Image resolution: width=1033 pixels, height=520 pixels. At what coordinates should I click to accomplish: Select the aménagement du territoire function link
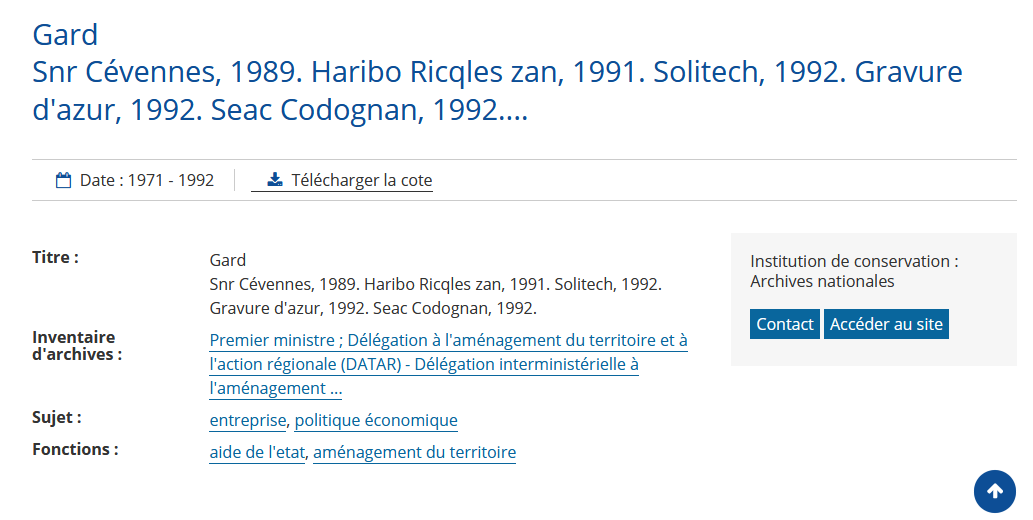click(x=414, y=452)
